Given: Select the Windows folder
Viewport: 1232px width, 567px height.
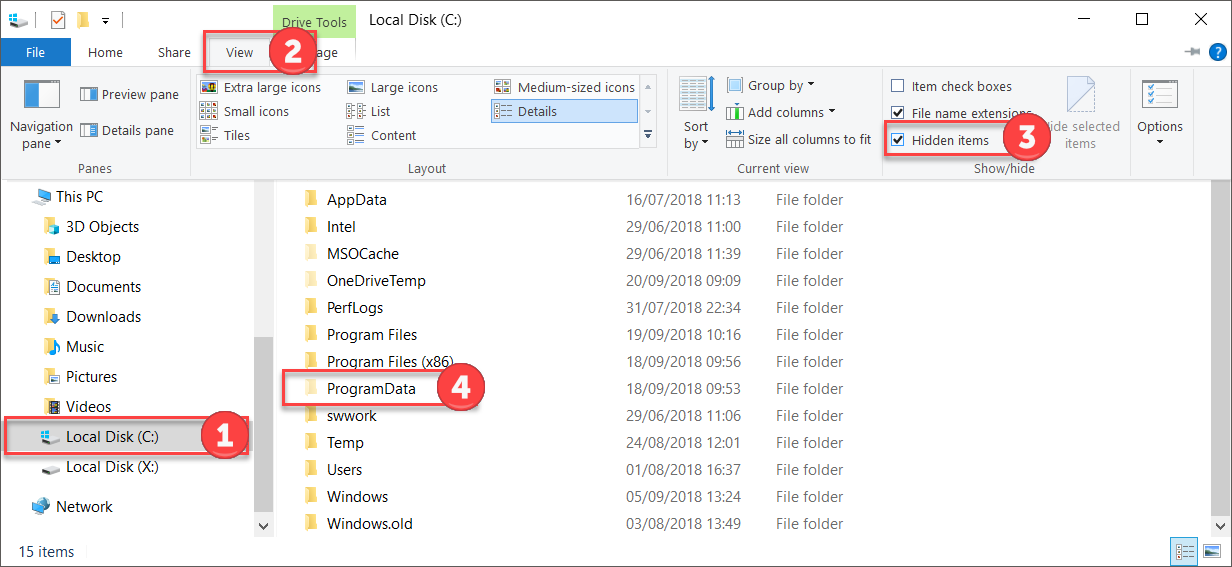Looking at the screenshot, I should coord(357,497).
